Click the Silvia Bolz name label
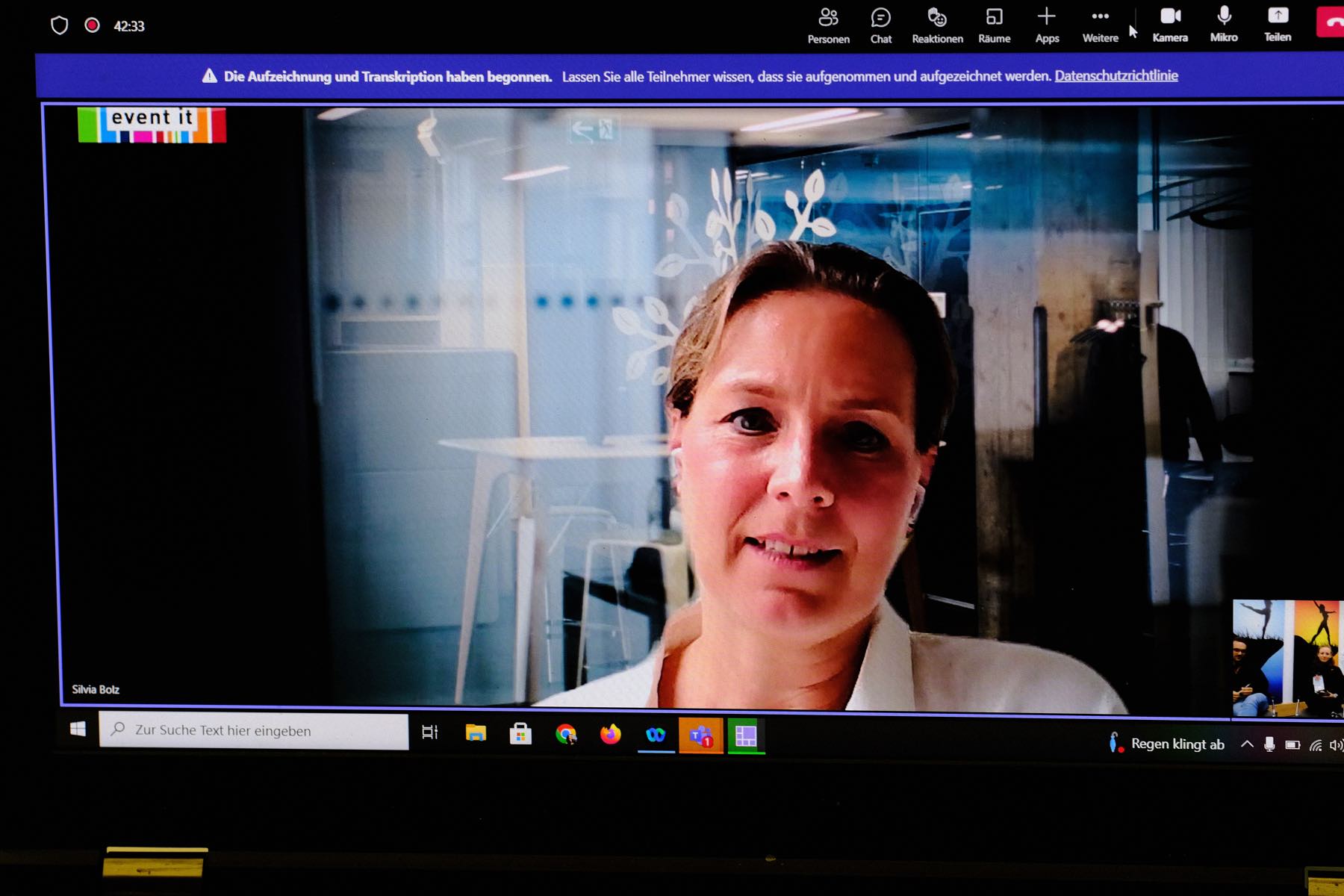The width and height of the screenshot is (1344, 896). pyautogui.click(x=96, y=689)
